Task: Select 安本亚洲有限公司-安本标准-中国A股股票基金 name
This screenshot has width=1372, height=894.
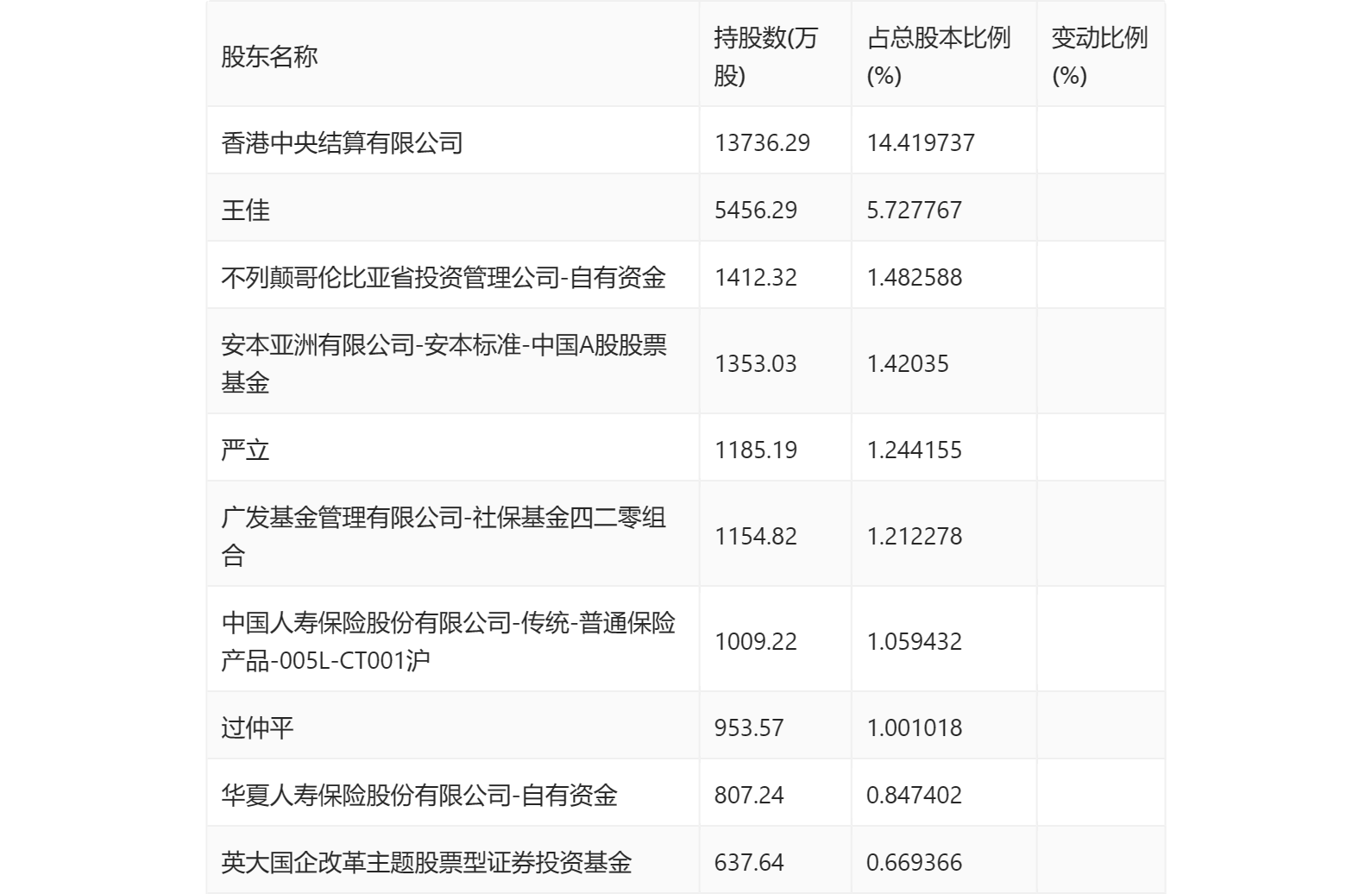Action: (x=444, y=363)
